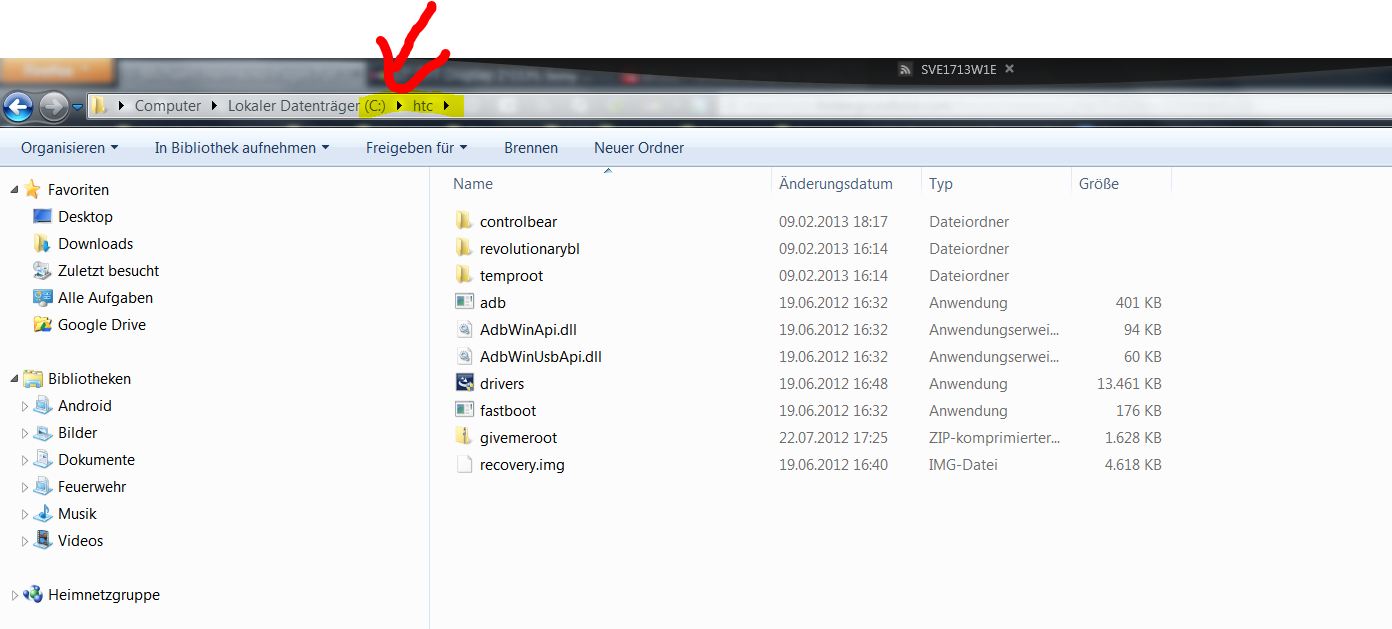Click the Neuer Ordner button
1392x629 pixels.
point(639,148)
